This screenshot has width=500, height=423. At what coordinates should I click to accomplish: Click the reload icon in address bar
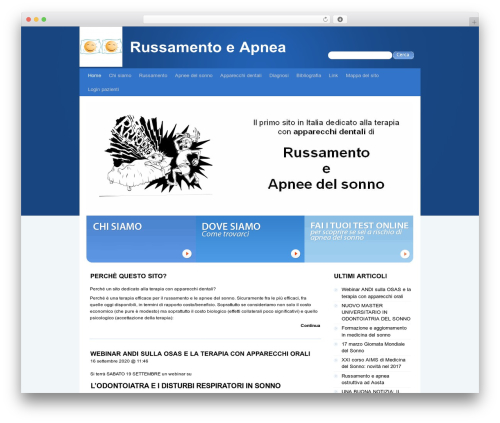tap(325, 20)
